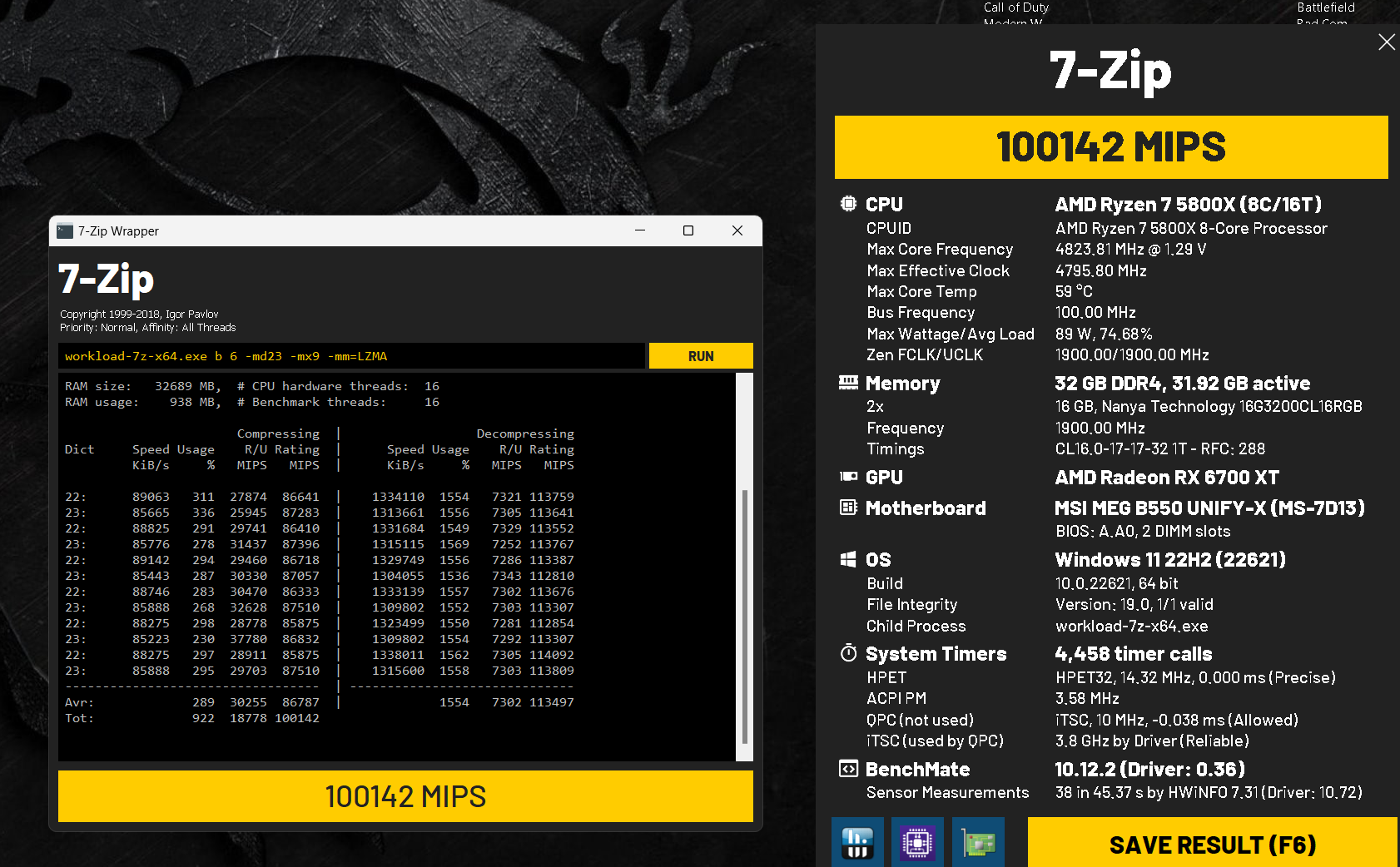This screenshot has height=867, width=1400.
Task: Click 'Zen FCLK/UCLK' label
Action: click(925, 354)
